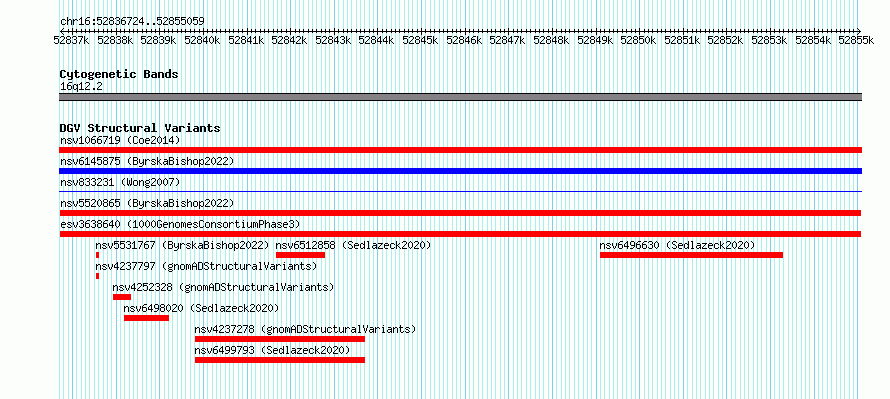
Task: Select the thin blue line for nsv833231
Action: point(460,192)
